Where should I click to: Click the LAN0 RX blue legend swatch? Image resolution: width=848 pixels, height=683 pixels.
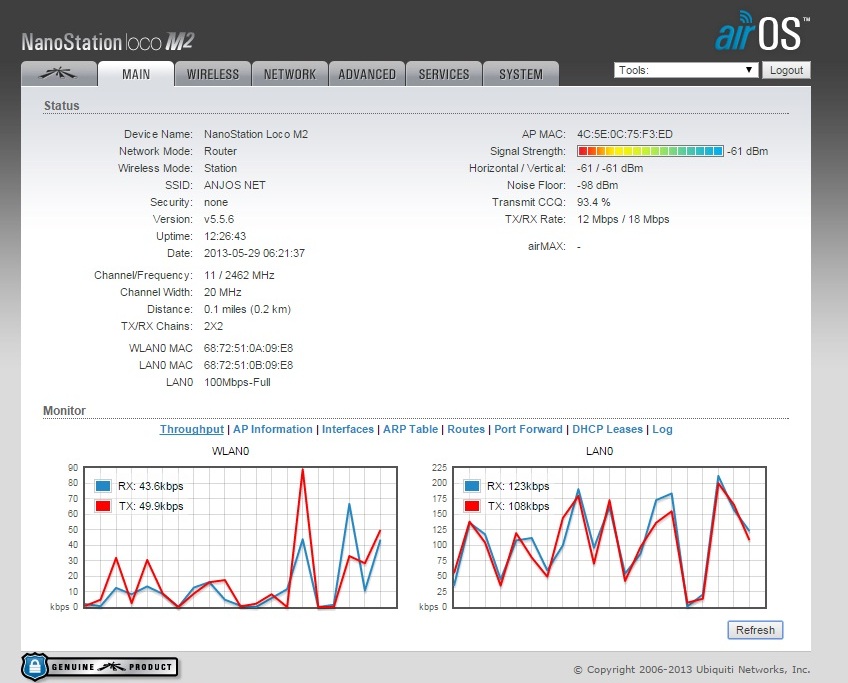click(472, 486)
